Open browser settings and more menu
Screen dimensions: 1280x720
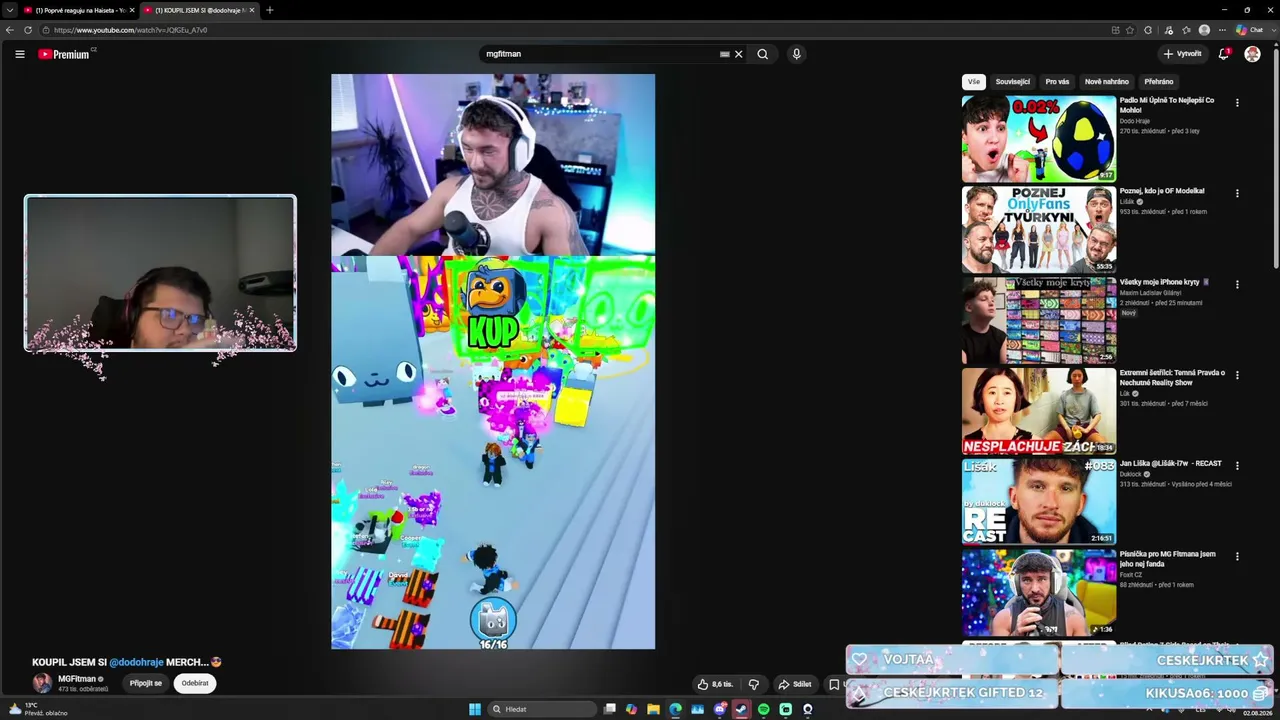pos(1222,30)
